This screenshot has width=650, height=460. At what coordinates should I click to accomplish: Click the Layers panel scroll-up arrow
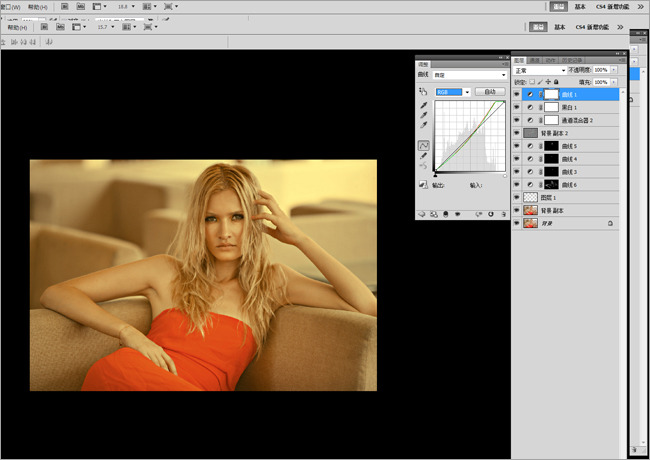[623, 92]
